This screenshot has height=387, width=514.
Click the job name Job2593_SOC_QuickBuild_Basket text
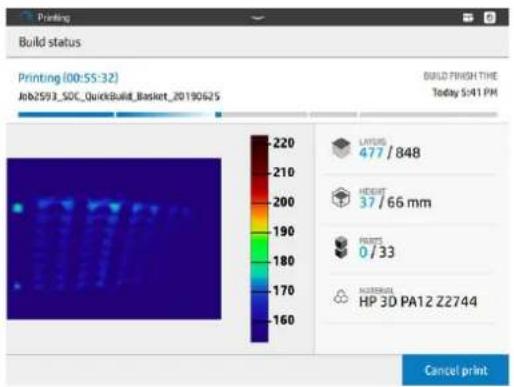[119, 96]
